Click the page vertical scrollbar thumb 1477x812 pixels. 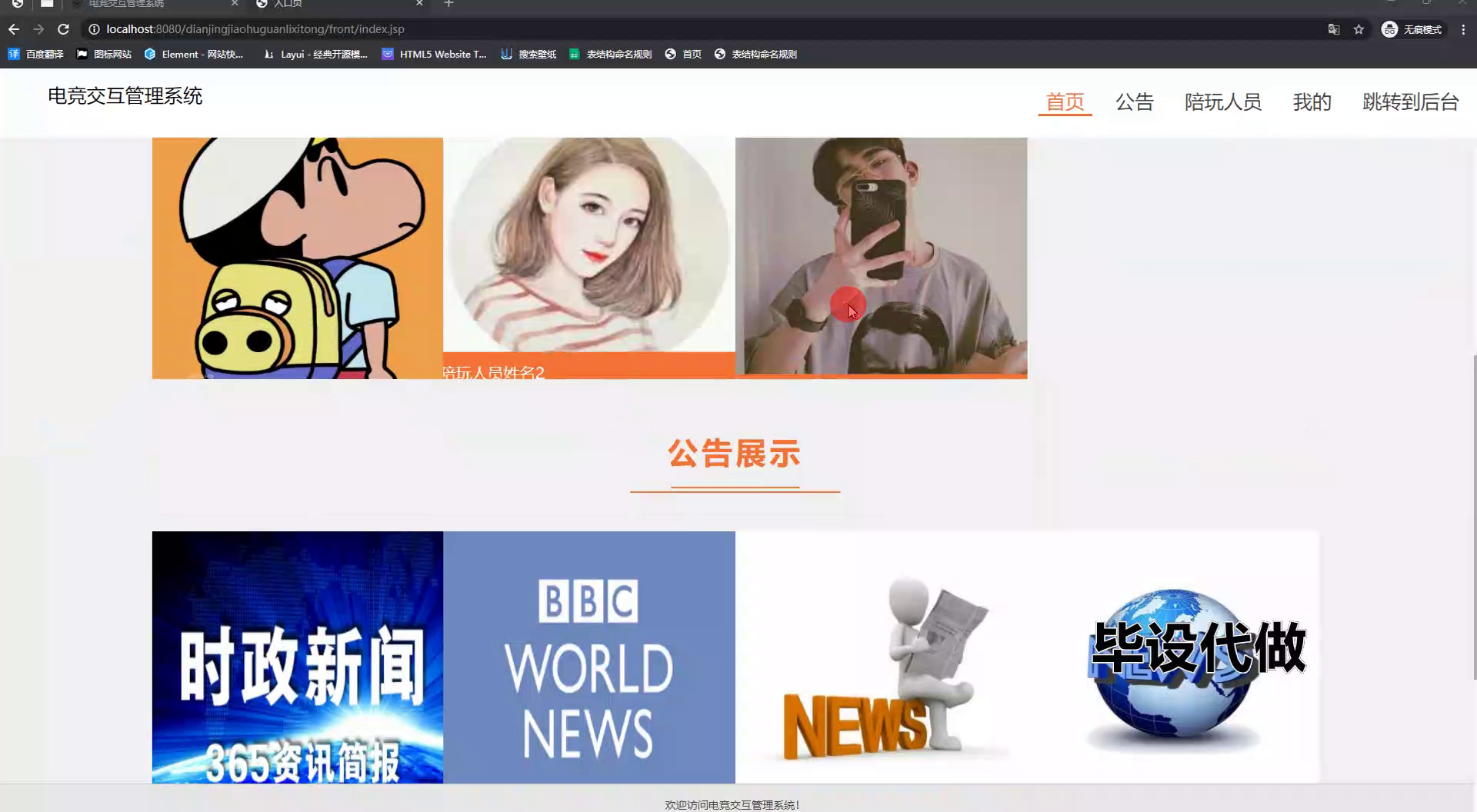(x=1474, y=517)
